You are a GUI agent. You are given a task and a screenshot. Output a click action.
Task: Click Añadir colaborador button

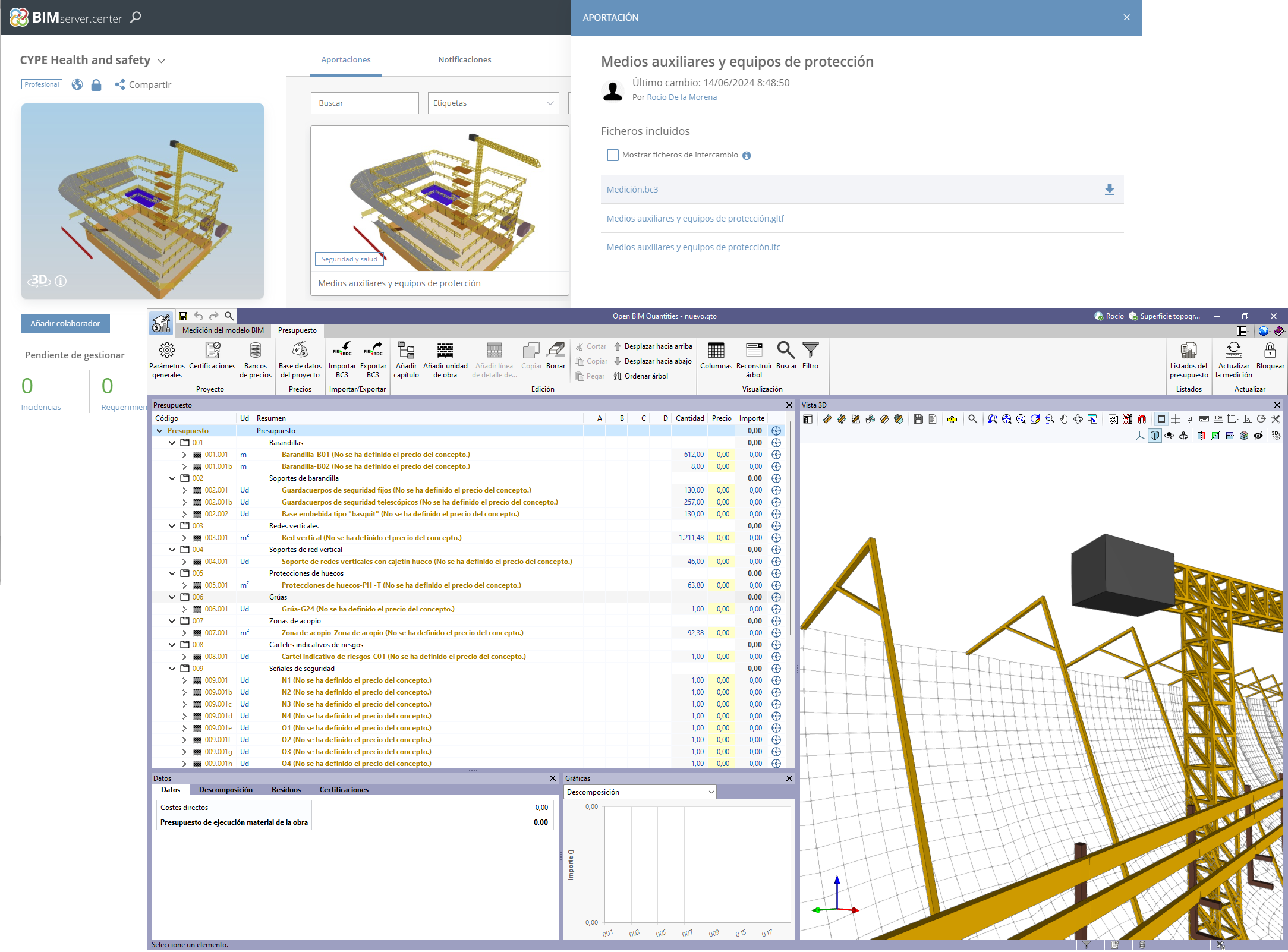coord(65,323)
